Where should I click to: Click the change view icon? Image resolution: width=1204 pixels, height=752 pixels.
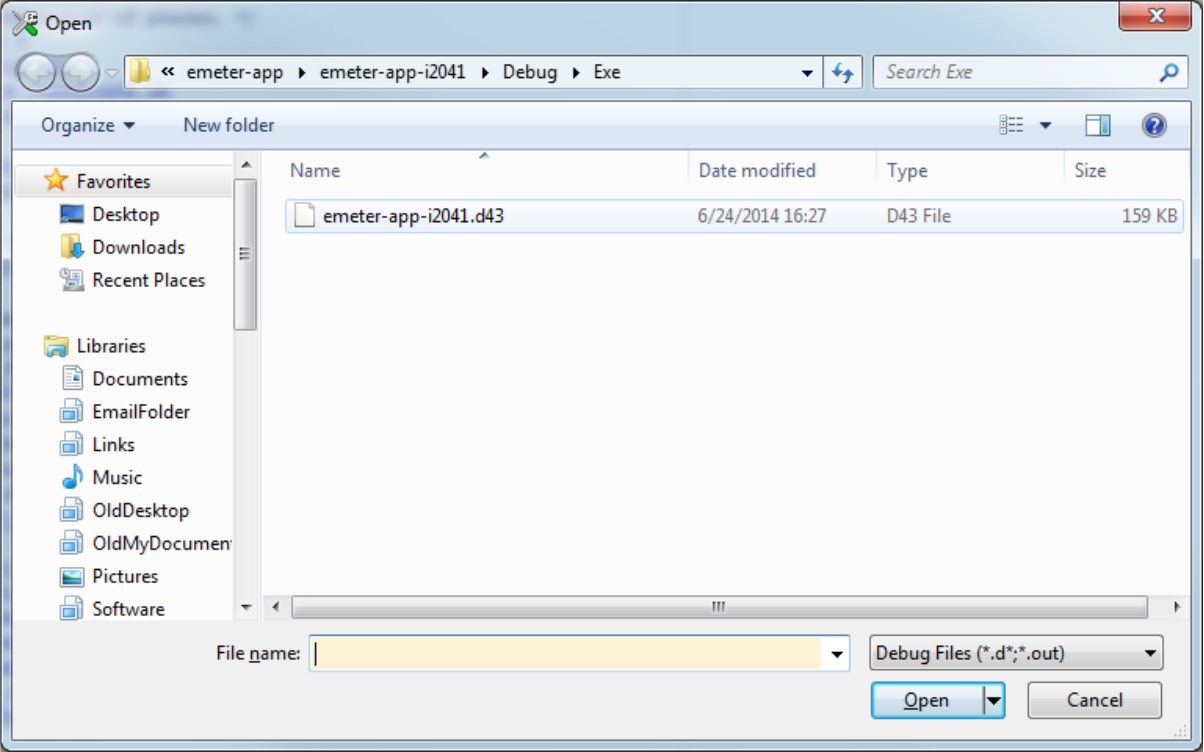pyautogui.click(x=1012, y=125)
